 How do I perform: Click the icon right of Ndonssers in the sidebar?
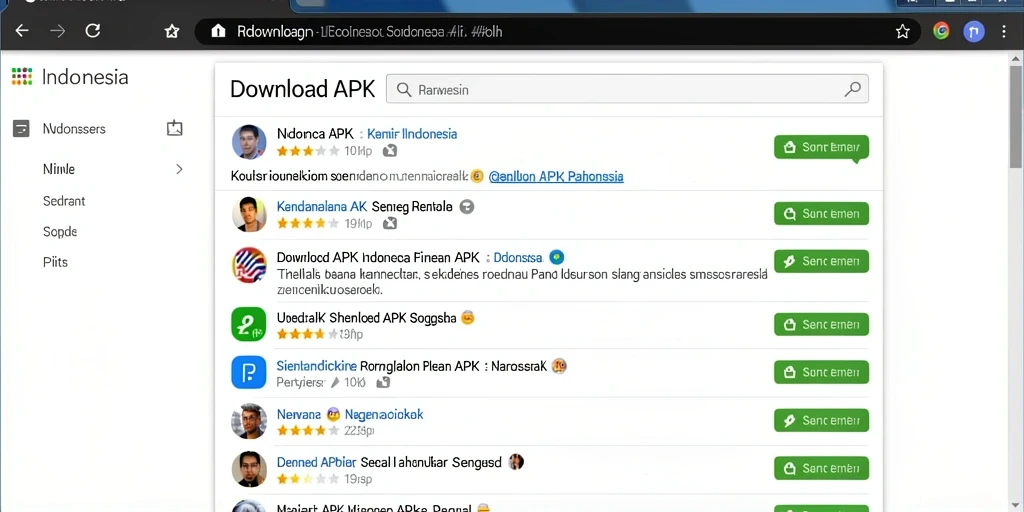174,128
